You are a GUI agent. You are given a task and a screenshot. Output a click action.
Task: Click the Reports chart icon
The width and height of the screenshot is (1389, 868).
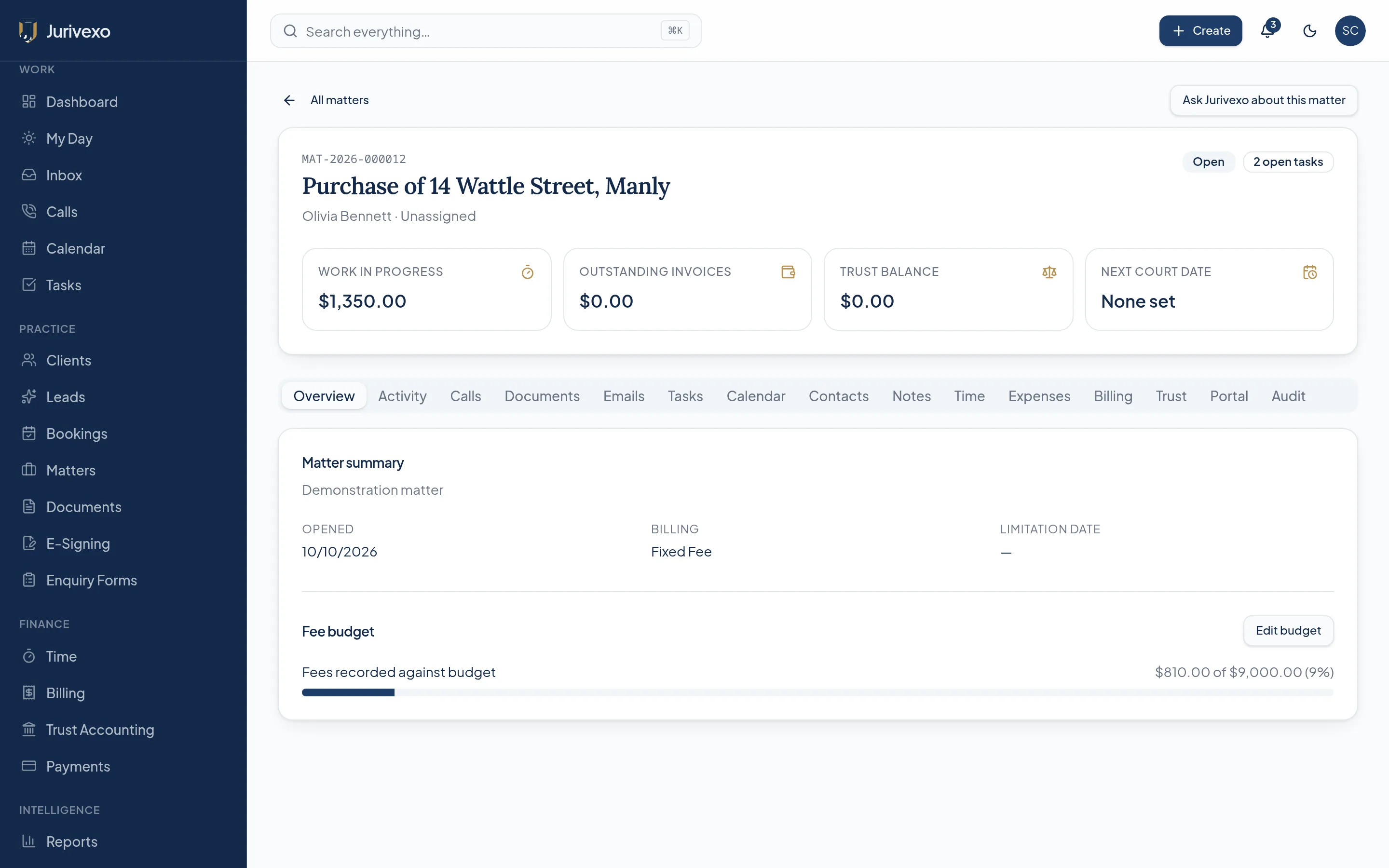[x=29, y=841]
